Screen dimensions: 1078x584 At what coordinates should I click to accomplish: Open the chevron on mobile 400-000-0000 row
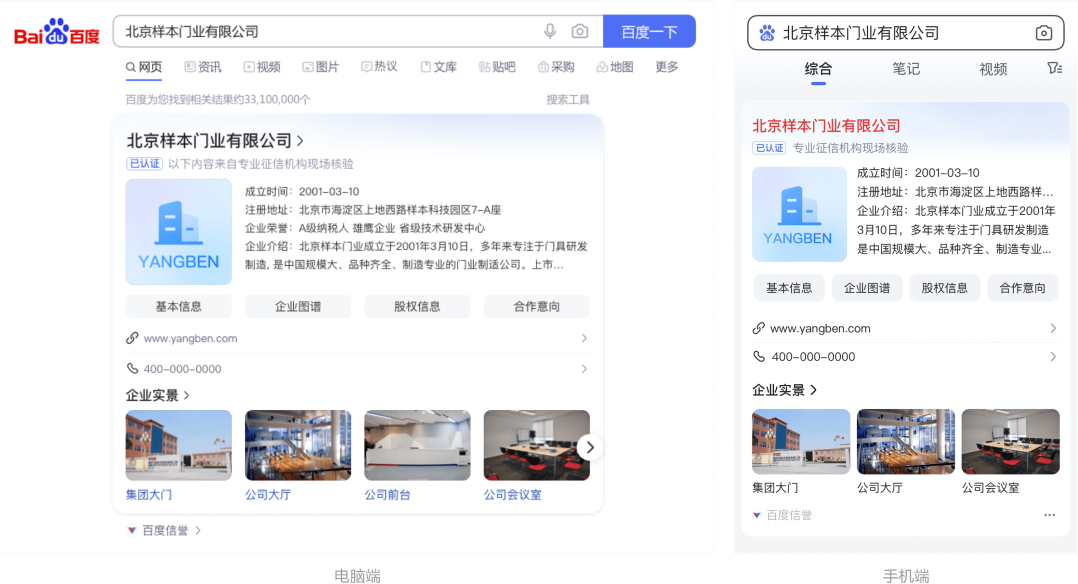pyautogui.click(x=1053, y=356)
